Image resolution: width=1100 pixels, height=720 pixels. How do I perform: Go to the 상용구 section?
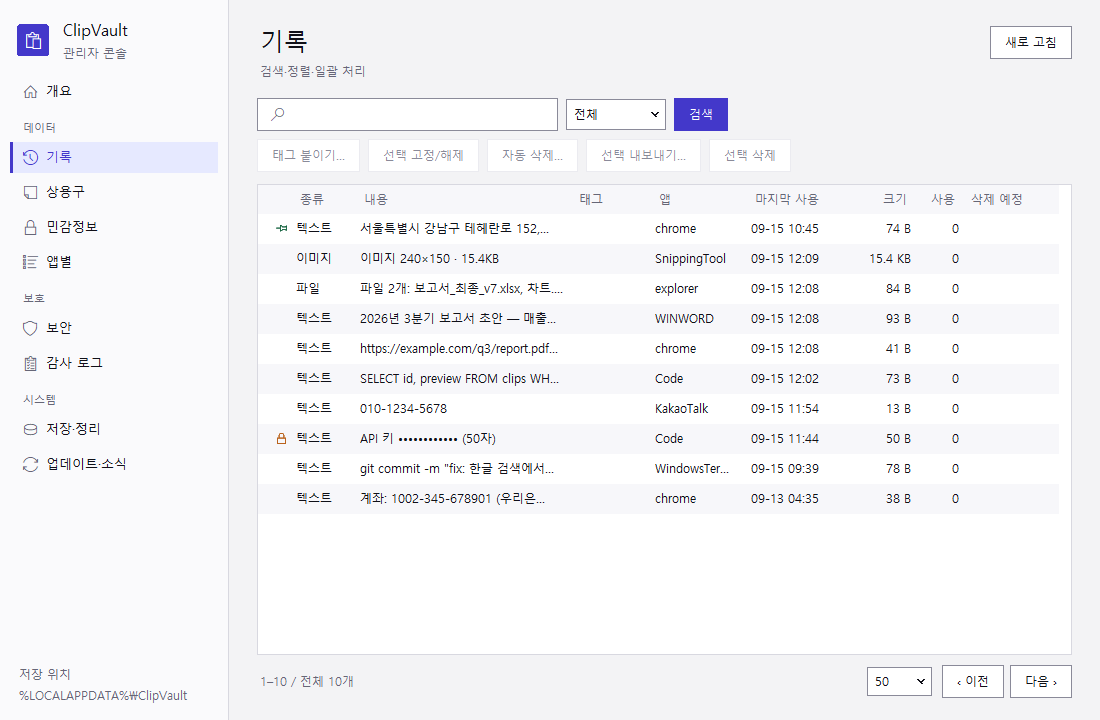coord(114,192)
